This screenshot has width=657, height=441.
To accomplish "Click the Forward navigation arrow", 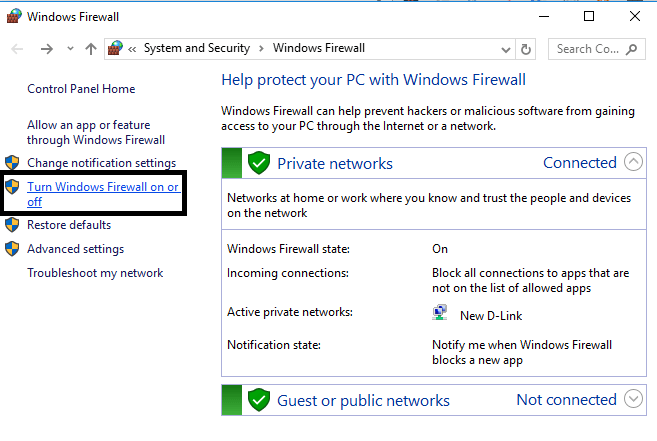I will click(46, 48).
